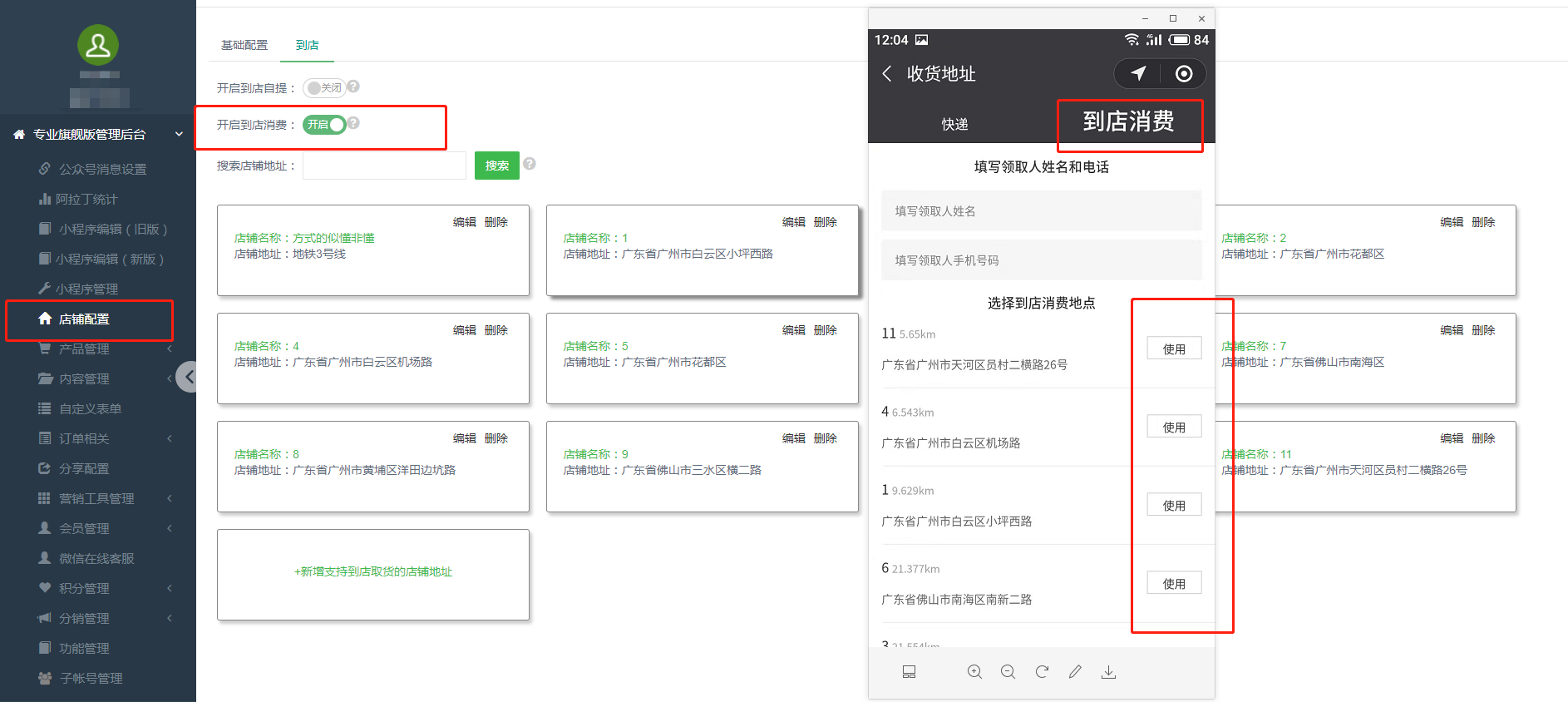Click the add new store address card
This screenshot has width=1568, height=702.
373,572
